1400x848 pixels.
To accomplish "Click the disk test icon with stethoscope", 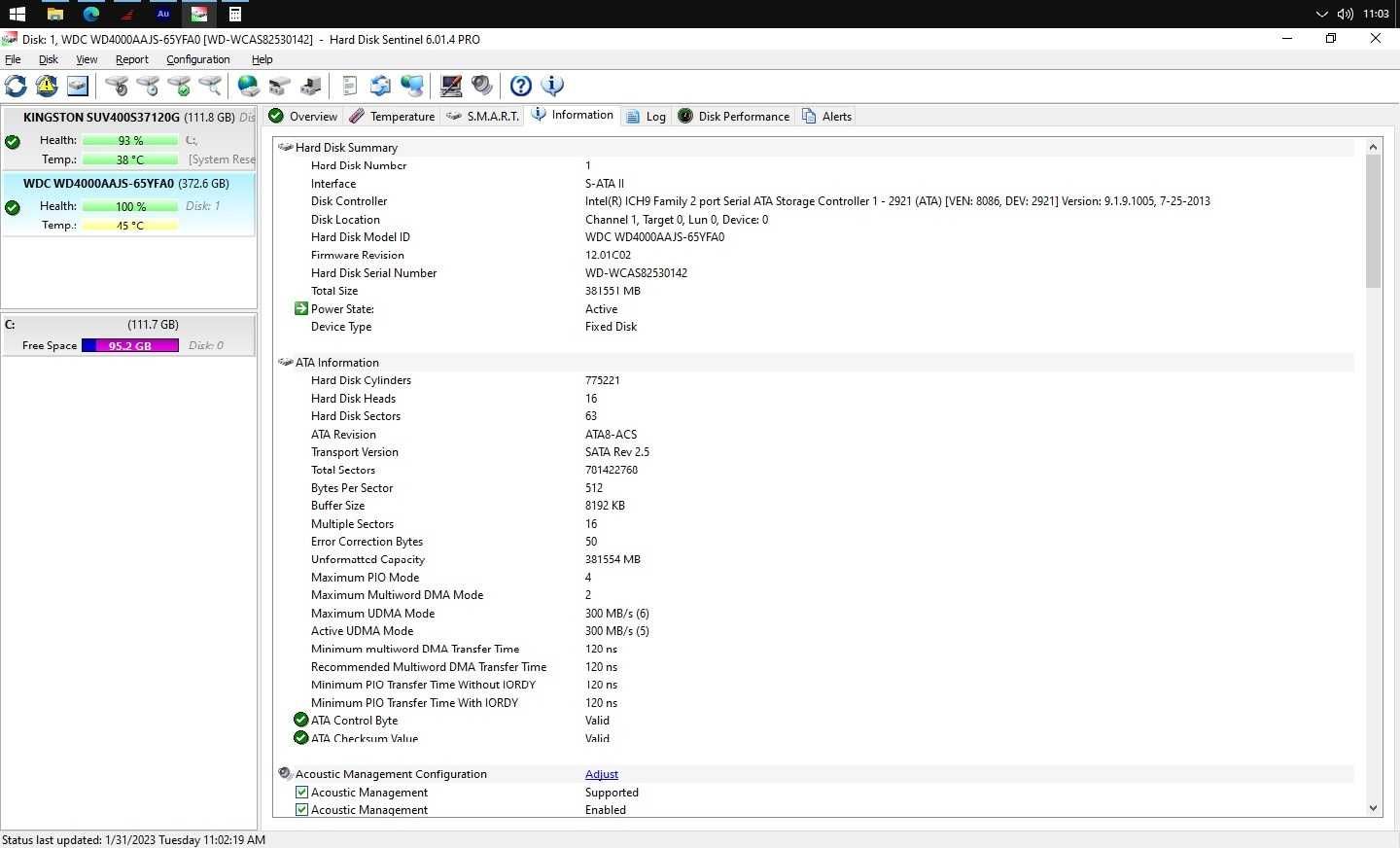I will click(117, 86).
